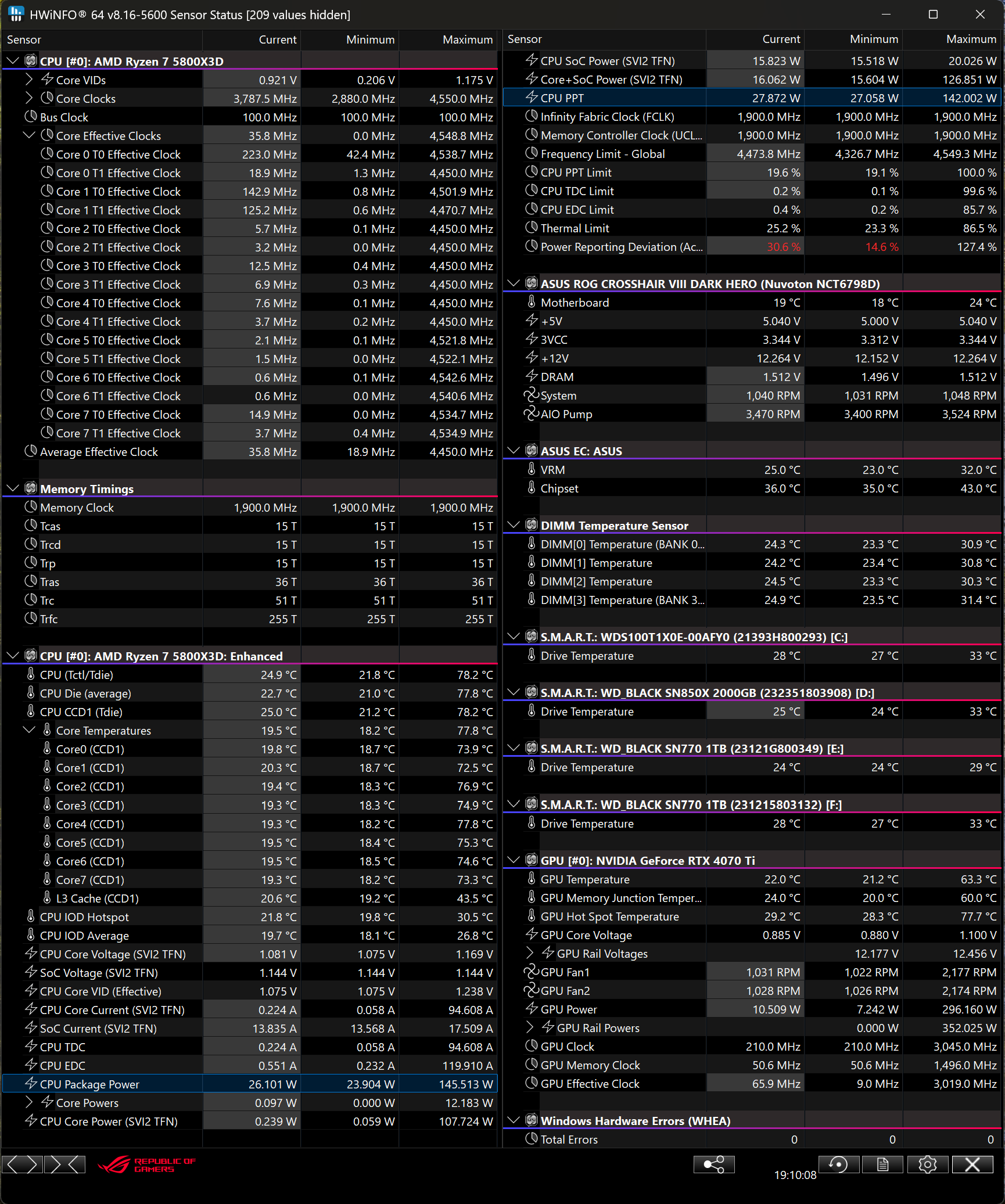Click the left panel Minimum column header
Viewport: 1005px width, 1204px height.
click(350, 39)
